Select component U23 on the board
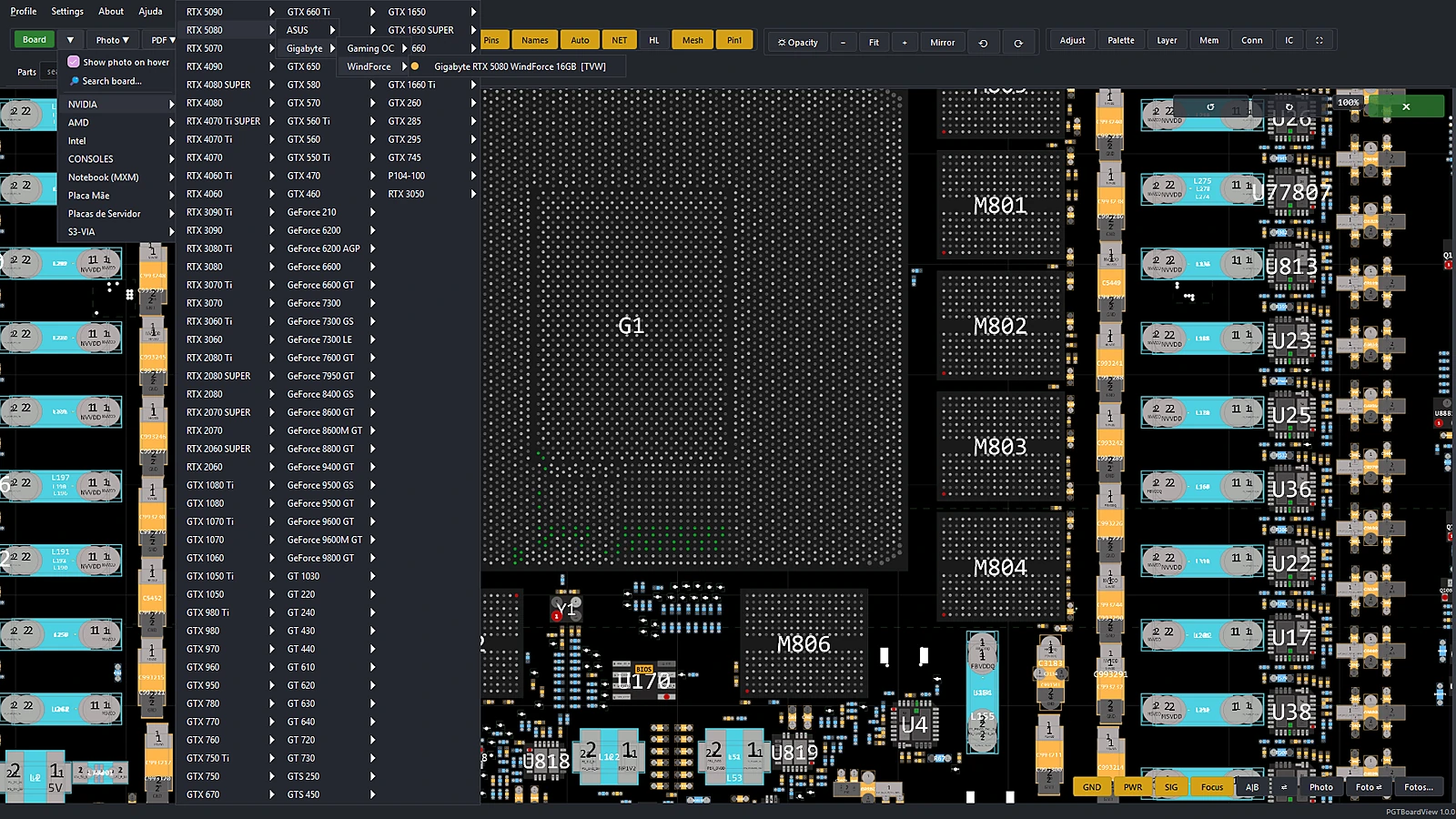Viewport: 1456px width, 819px height. [x=1291, y=341]
